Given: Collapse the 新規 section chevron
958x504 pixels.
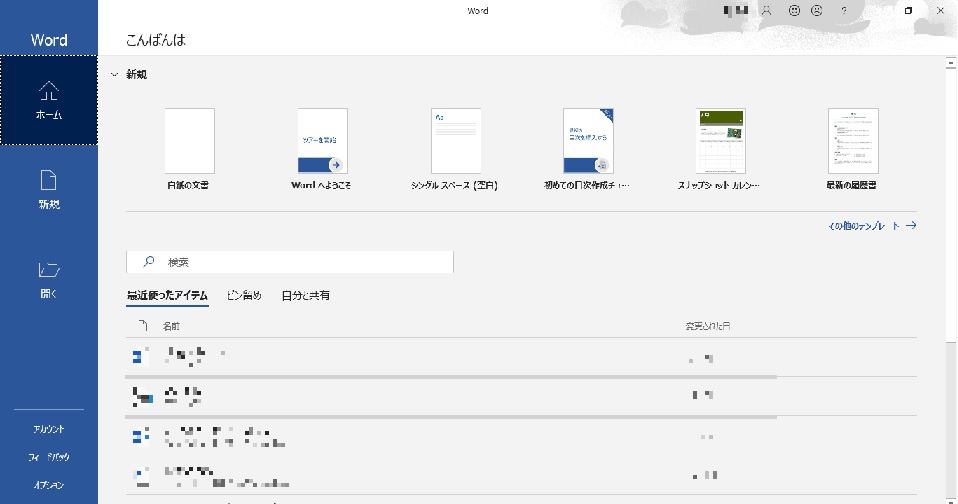Looking at the screenshot, I should point(115,75).
